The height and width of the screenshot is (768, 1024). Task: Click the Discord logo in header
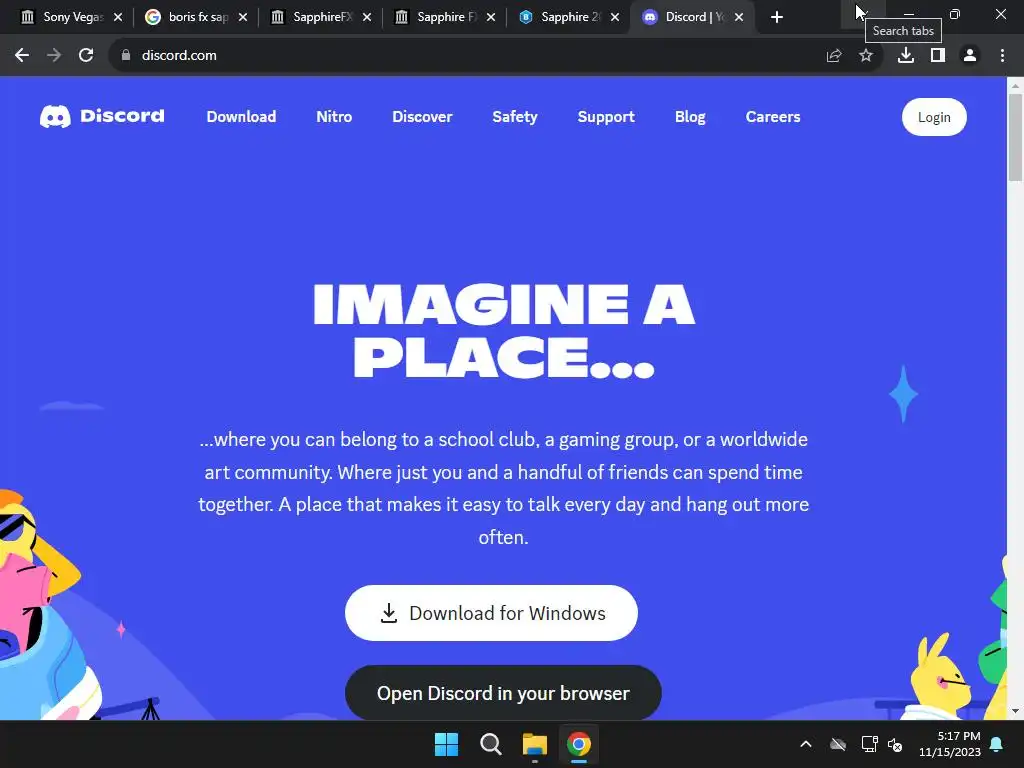(102, 116)
